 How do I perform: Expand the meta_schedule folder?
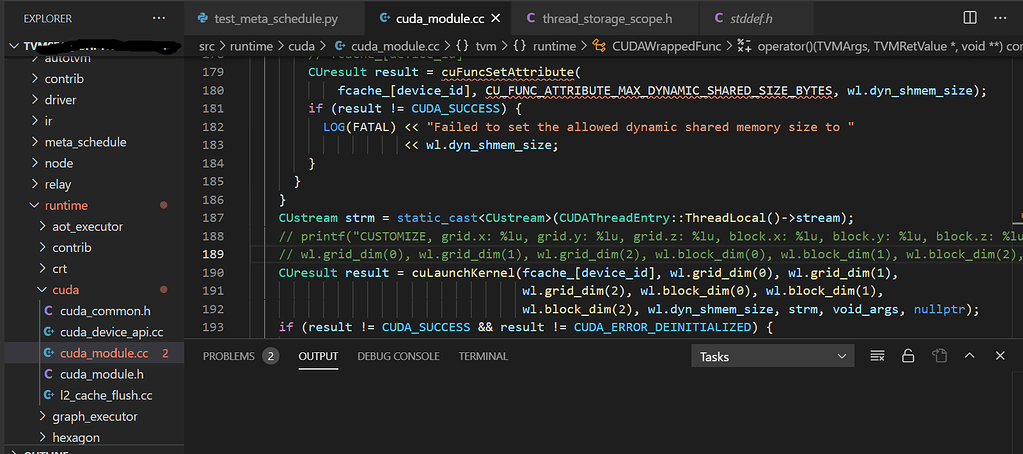tap(85, 142)
